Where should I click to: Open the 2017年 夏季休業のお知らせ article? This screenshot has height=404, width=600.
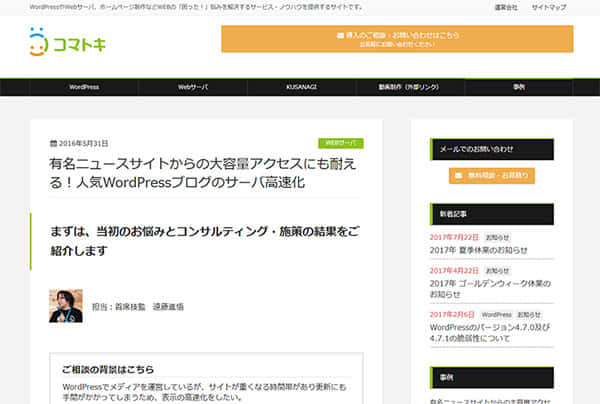coord(478,250)
